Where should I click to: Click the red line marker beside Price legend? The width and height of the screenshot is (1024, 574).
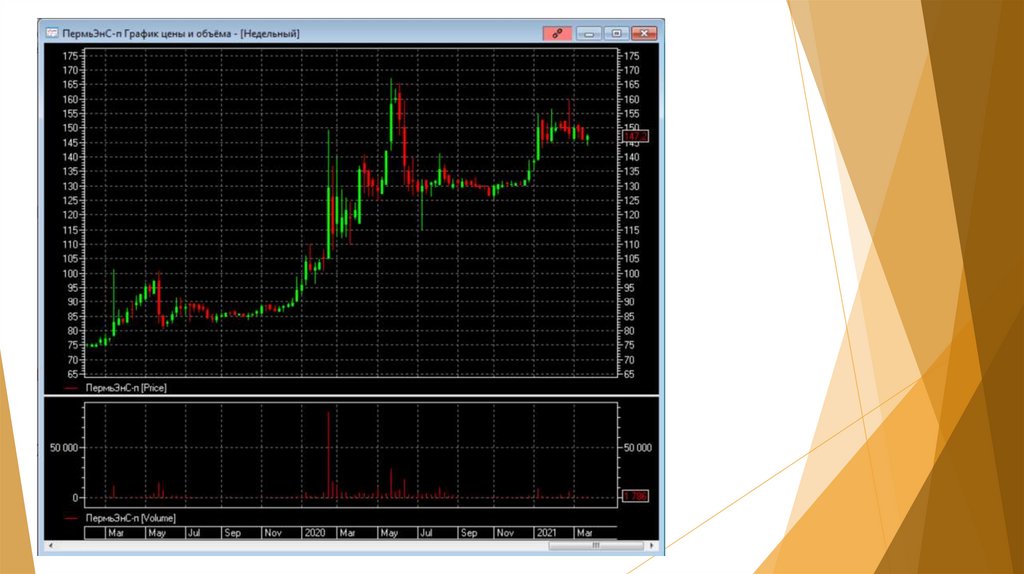point(70,386)
